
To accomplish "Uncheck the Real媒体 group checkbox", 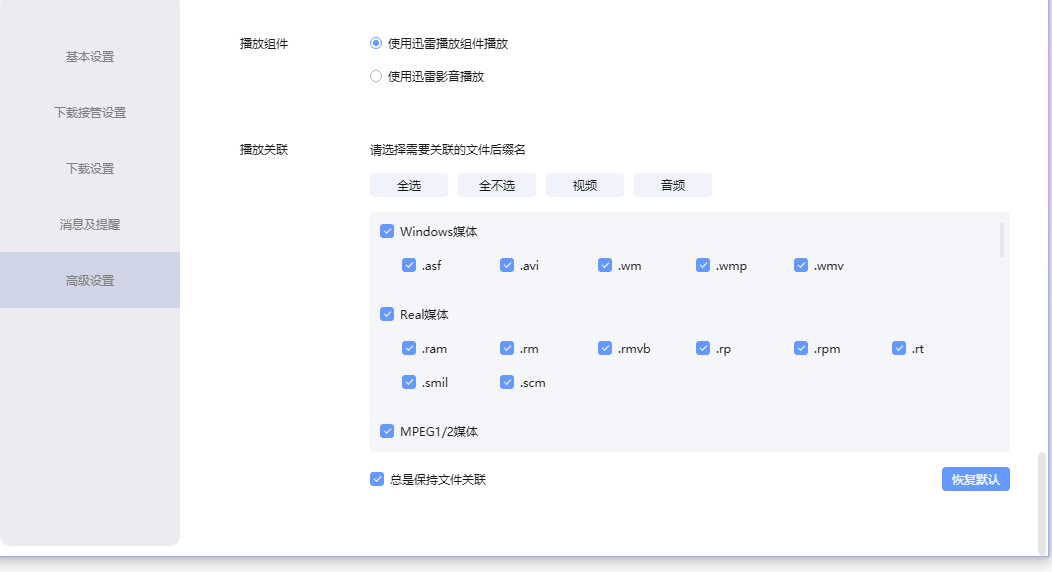I will (387, 314).
